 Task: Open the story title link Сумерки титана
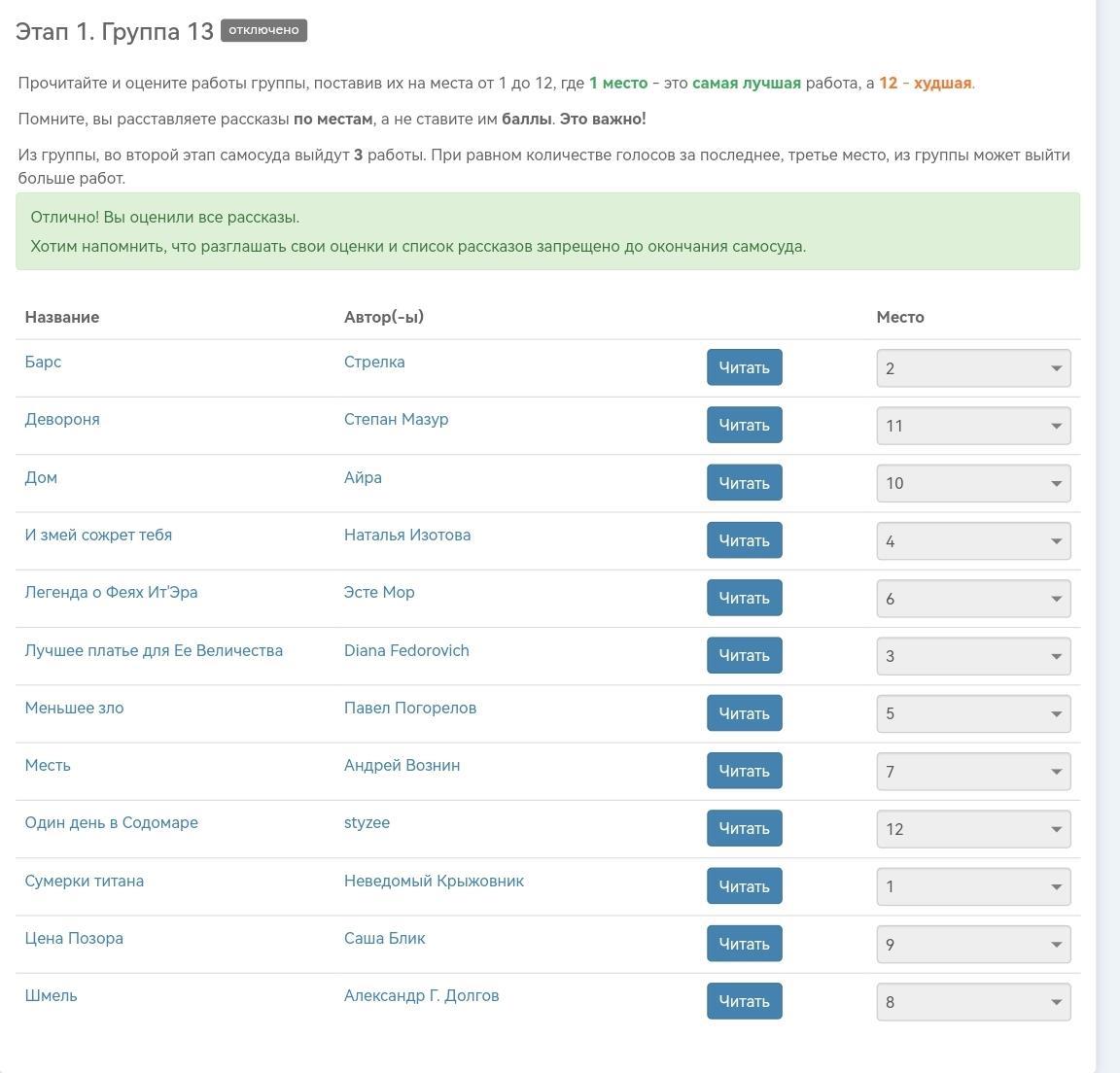[84, 881]
